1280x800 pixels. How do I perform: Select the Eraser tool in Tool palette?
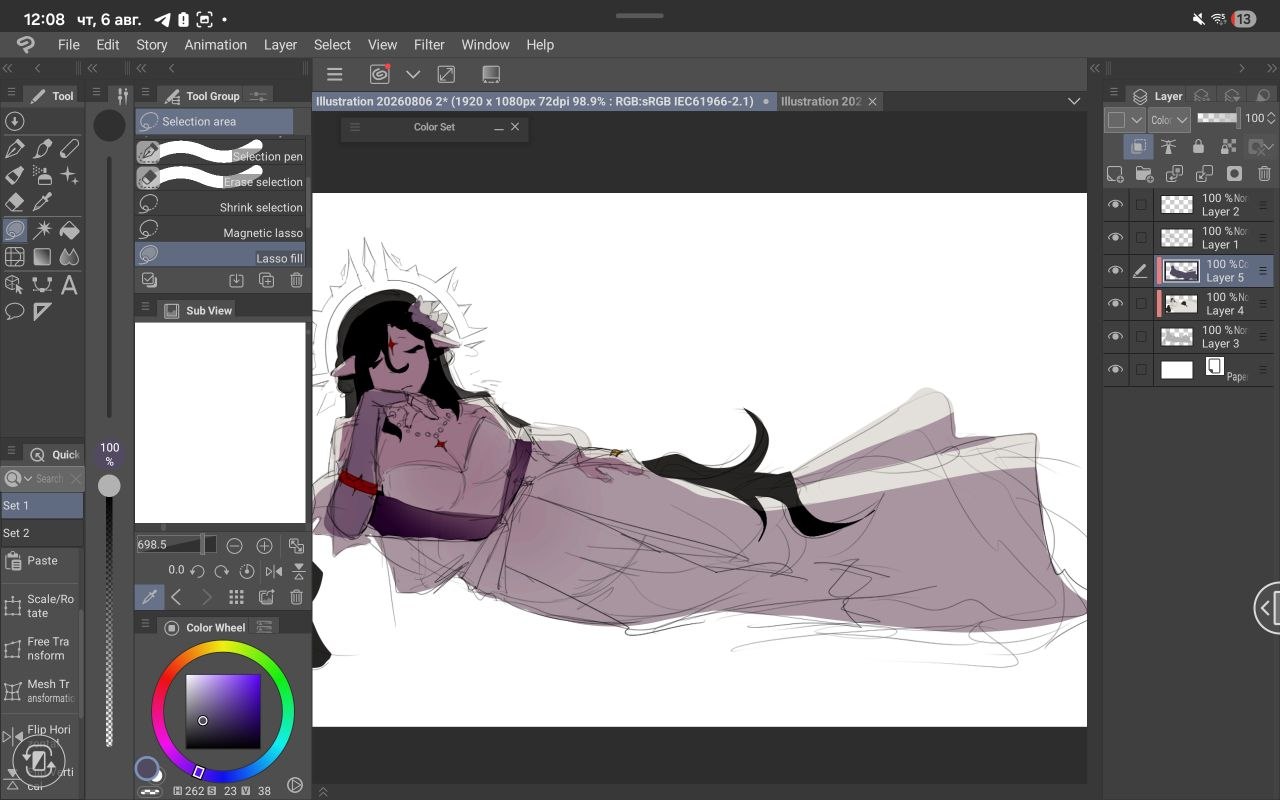point(14,202)
